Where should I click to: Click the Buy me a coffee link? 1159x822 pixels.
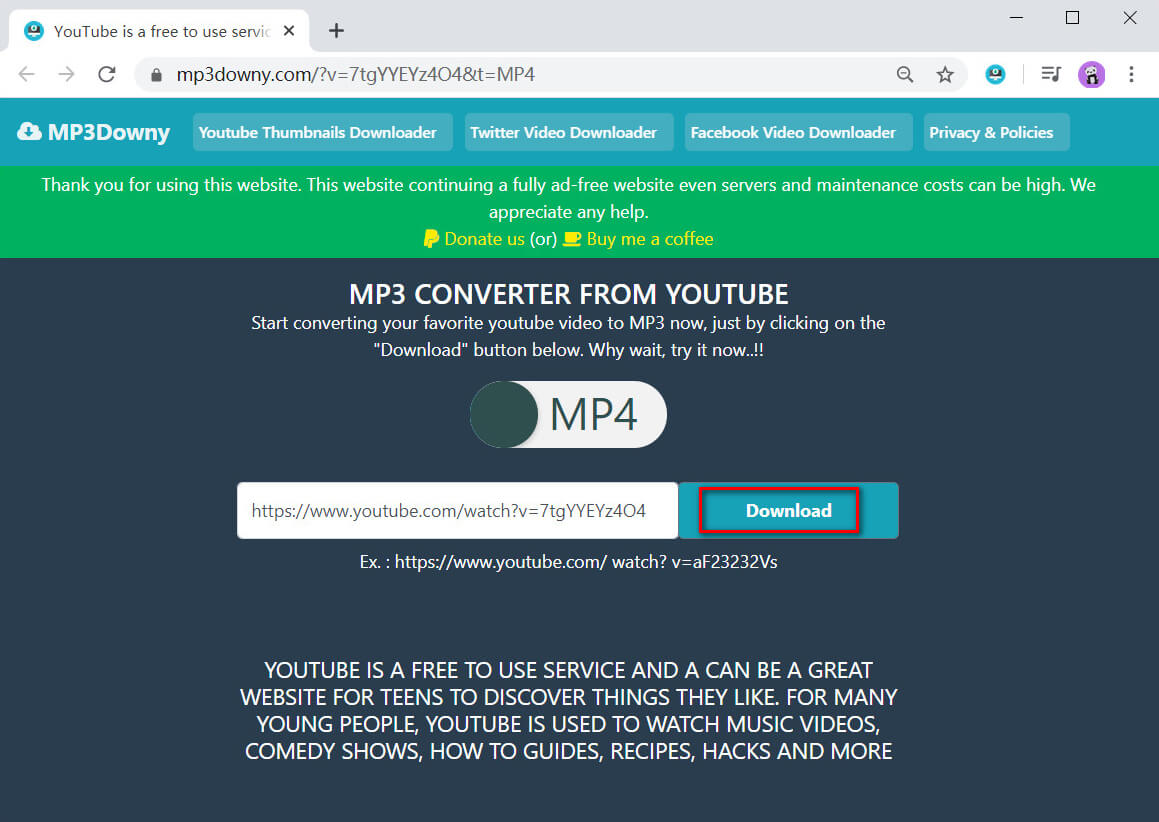pos(639,239)
